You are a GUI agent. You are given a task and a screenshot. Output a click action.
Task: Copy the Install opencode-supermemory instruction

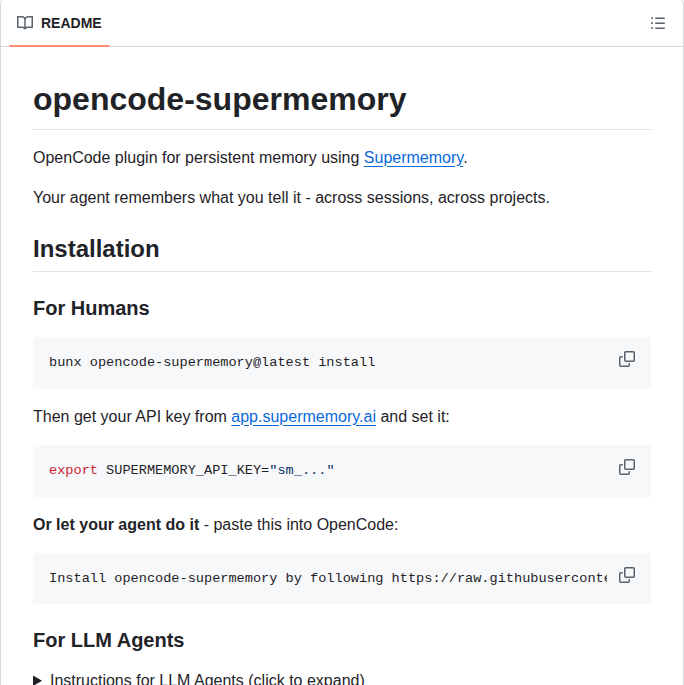click(627, 575)
